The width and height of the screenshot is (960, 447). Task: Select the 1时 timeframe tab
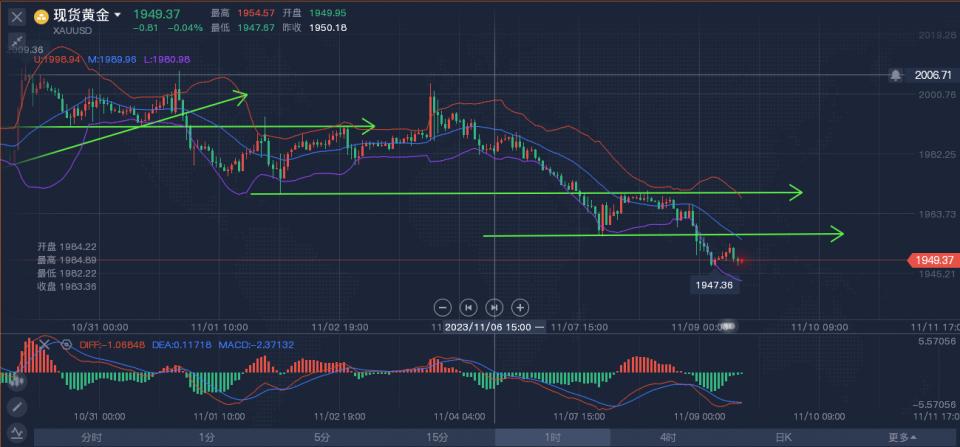click(552, 437)
